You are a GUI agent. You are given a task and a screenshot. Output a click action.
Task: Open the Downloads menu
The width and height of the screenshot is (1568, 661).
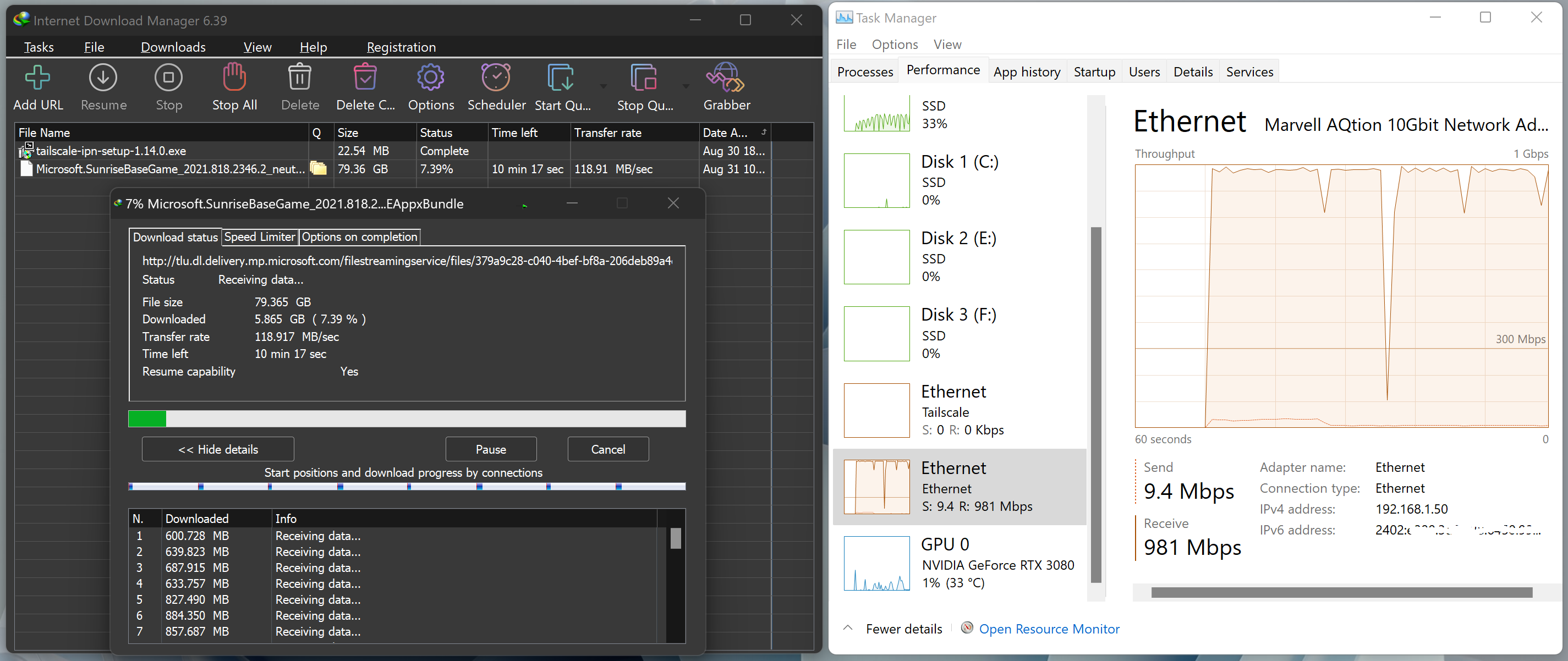[173, 47]
